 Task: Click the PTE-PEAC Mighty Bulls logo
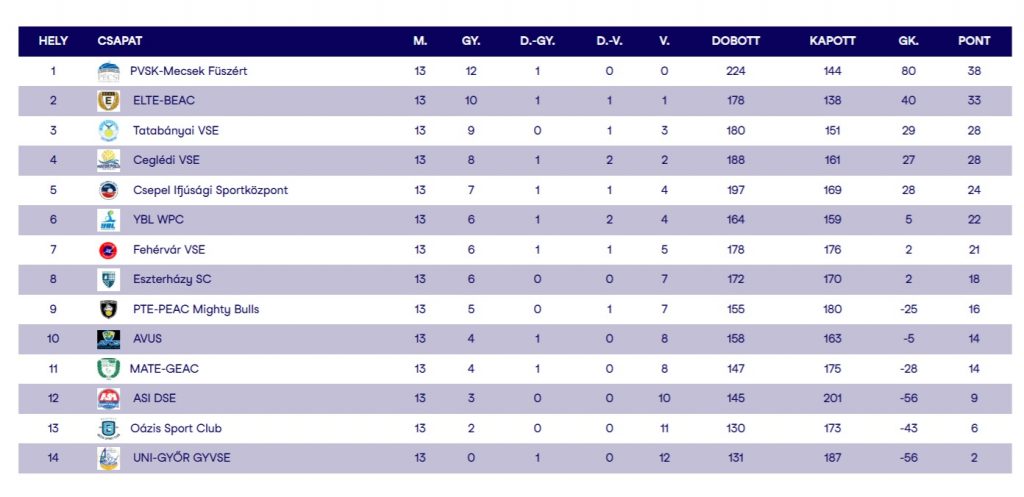click(x=108, y=309)
